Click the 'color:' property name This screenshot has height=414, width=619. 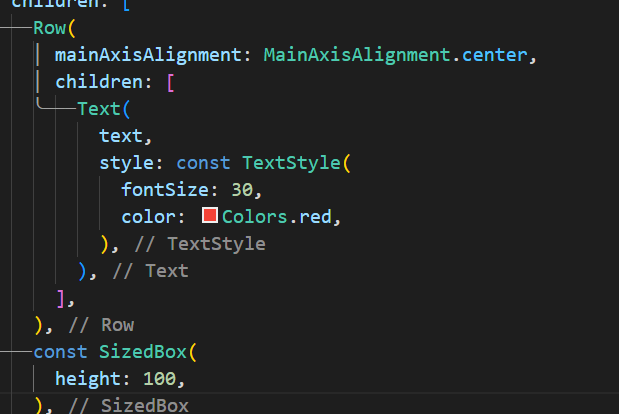[153, 217]
